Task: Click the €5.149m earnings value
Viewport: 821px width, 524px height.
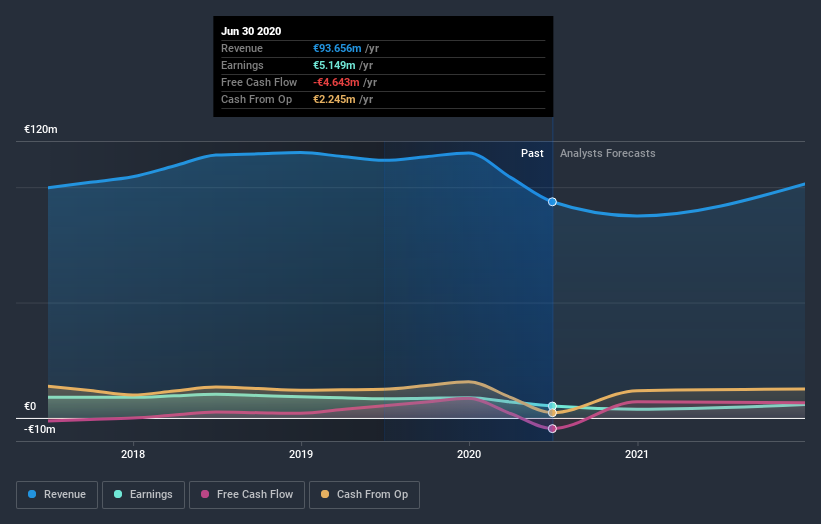Action: [334, 65]
